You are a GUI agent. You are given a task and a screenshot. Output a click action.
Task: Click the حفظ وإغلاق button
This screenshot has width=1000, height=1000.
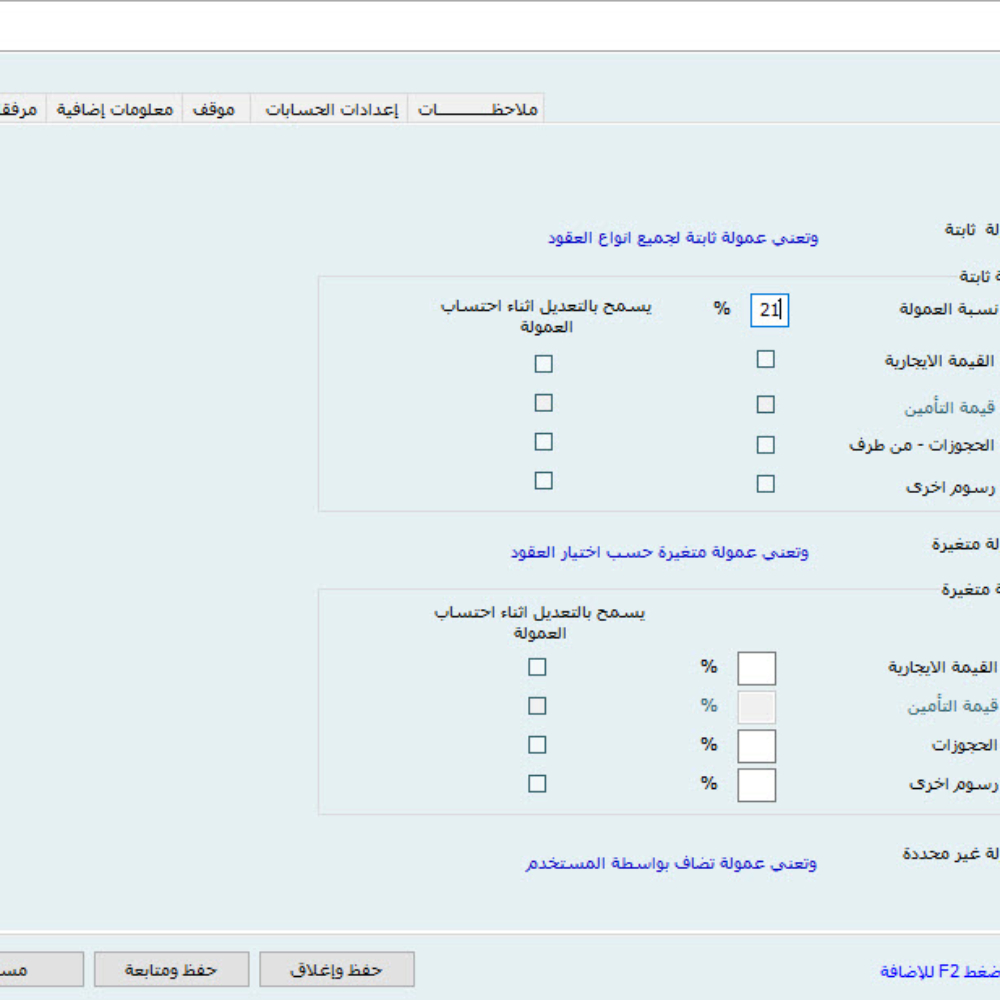337,969
